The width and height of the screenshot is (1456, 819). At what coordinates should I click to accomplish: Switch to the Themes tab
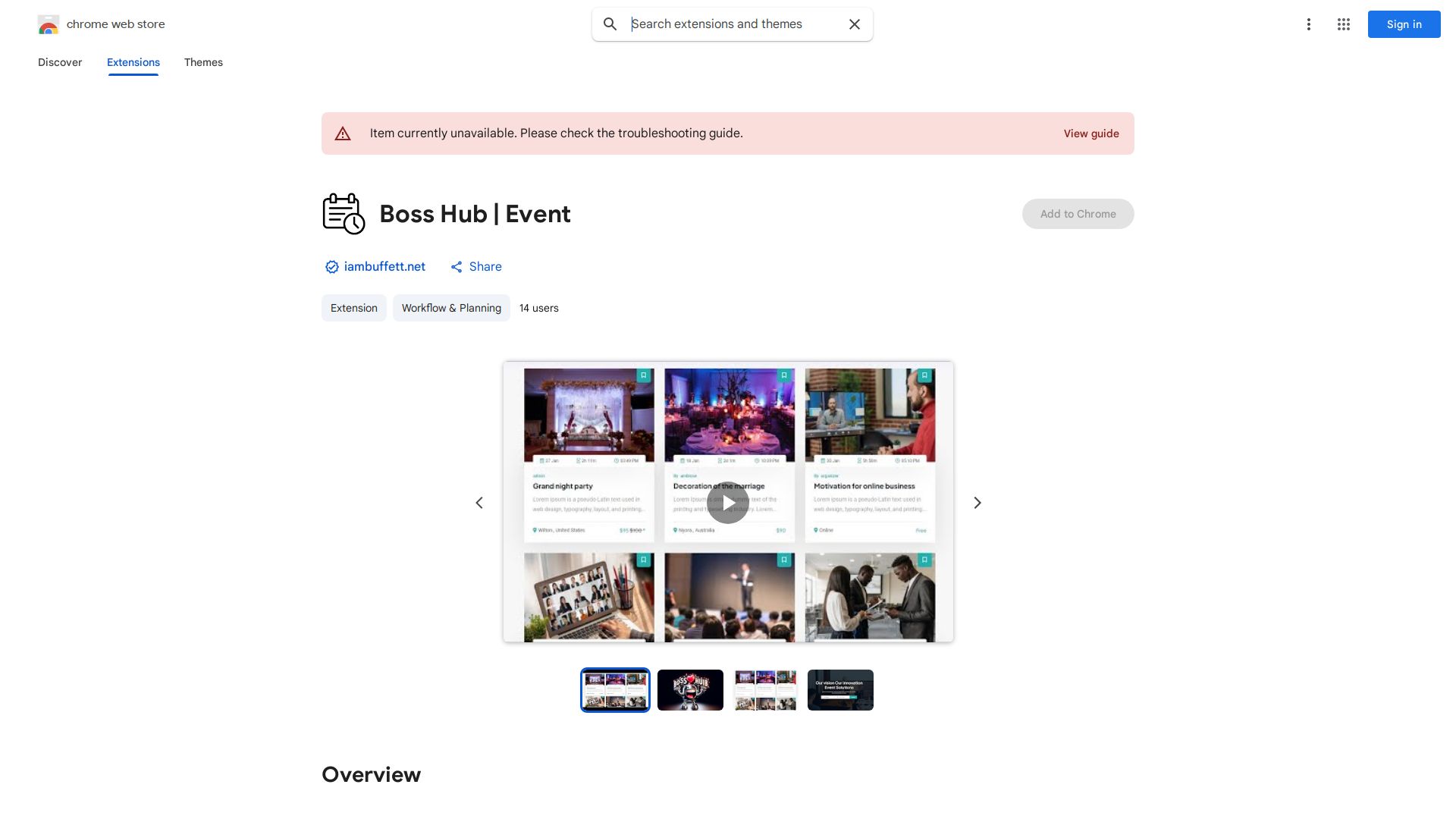click(203, 62)
